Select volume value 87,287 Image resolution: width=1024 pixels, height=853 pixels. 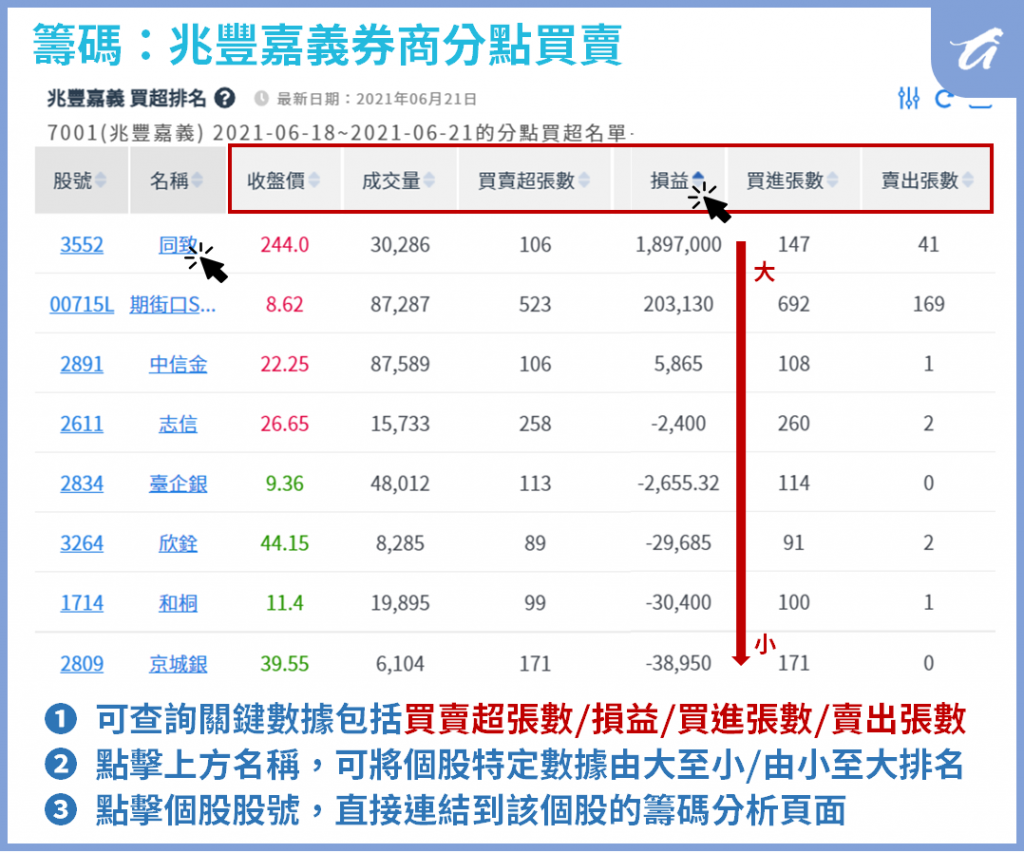point(400,304)
